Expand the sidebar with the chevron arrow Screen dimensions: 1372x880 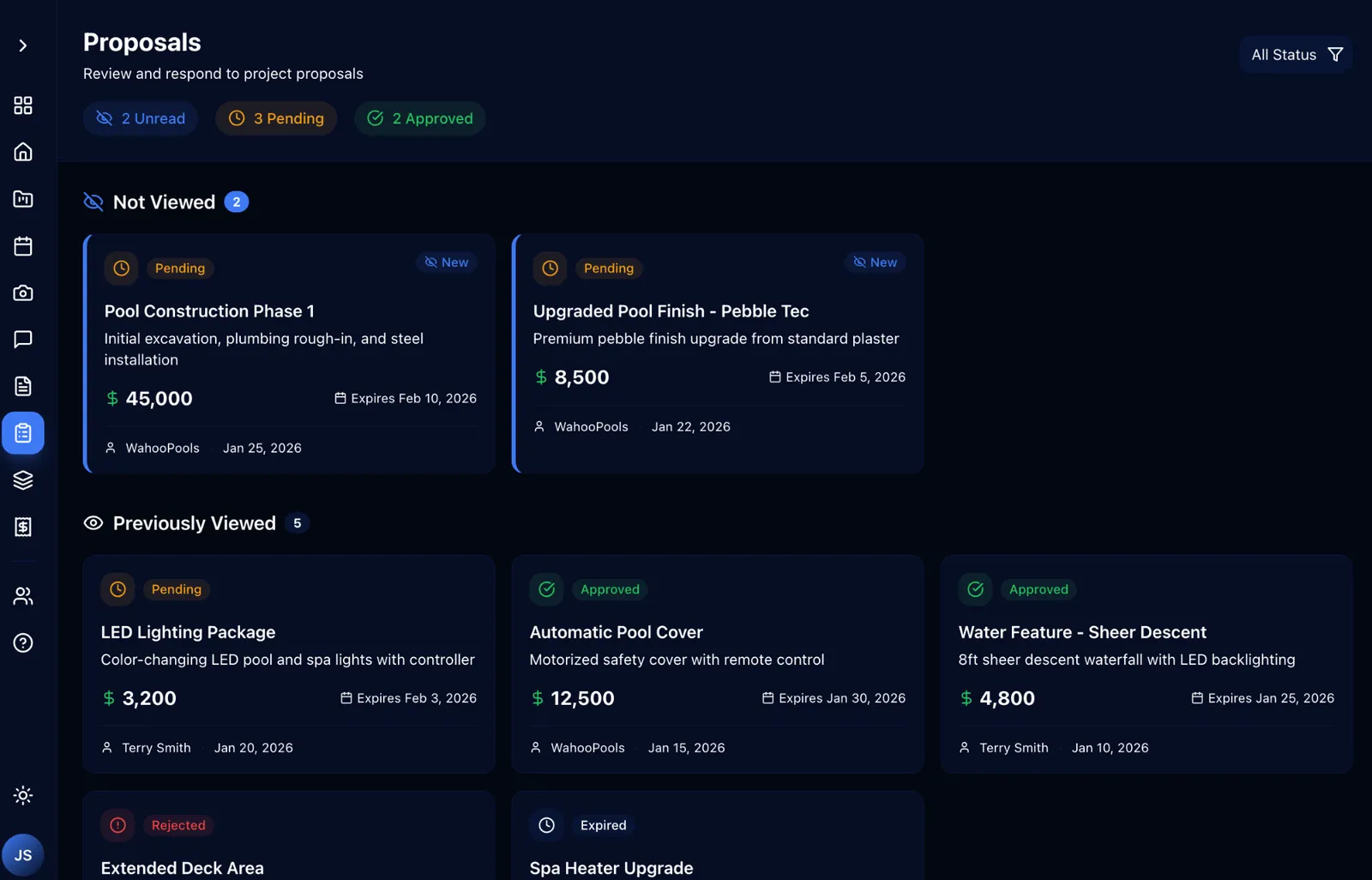pos(23,45)
